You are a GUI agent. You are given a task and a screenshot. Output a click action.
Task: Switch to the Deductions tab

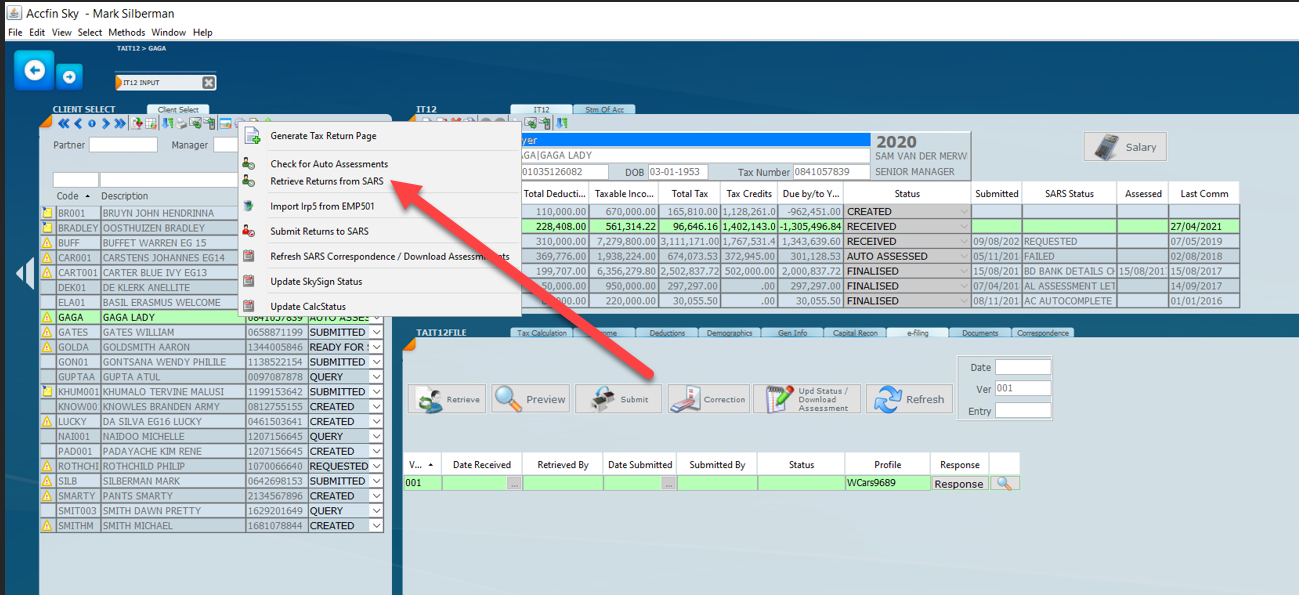click(x=667, y=333)
